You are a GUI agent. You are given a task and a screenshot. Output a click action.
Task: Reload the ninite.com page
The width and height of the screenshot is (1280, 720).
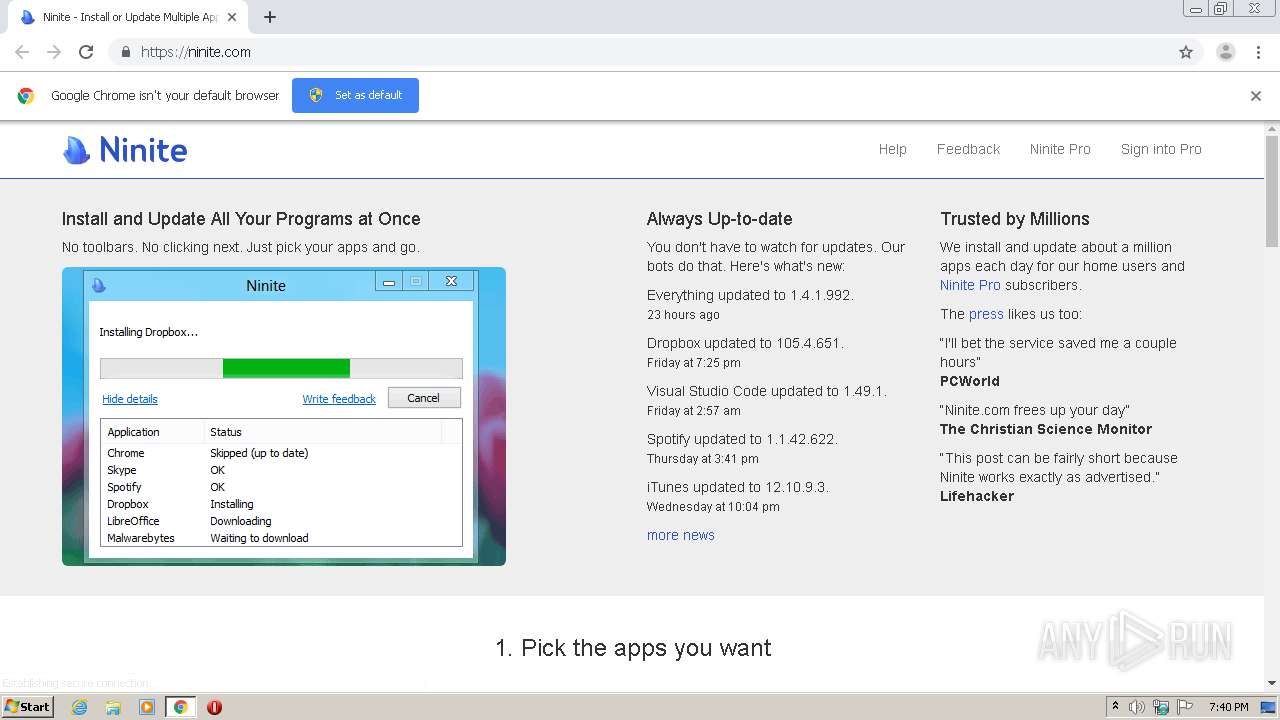[86, 52]
